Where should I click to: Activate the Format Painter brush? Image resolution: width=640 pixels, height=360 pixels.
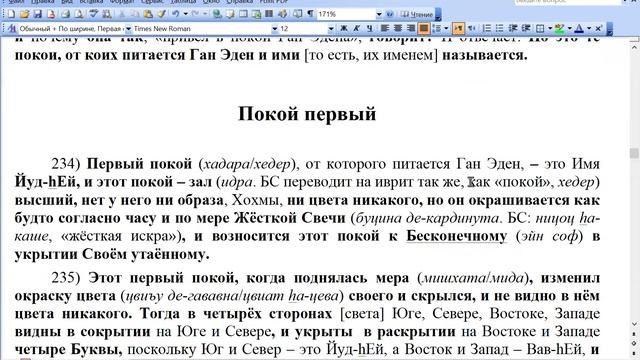point(162,14)
